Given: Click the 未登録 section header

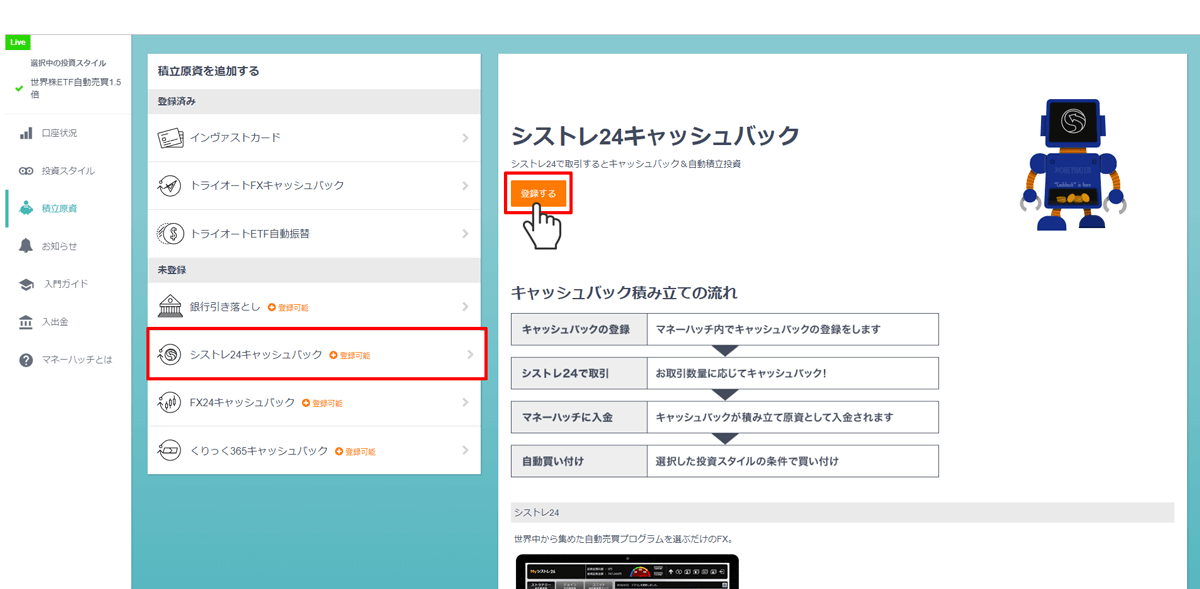Looking at the screenshot, I should [x=314, y=270].
